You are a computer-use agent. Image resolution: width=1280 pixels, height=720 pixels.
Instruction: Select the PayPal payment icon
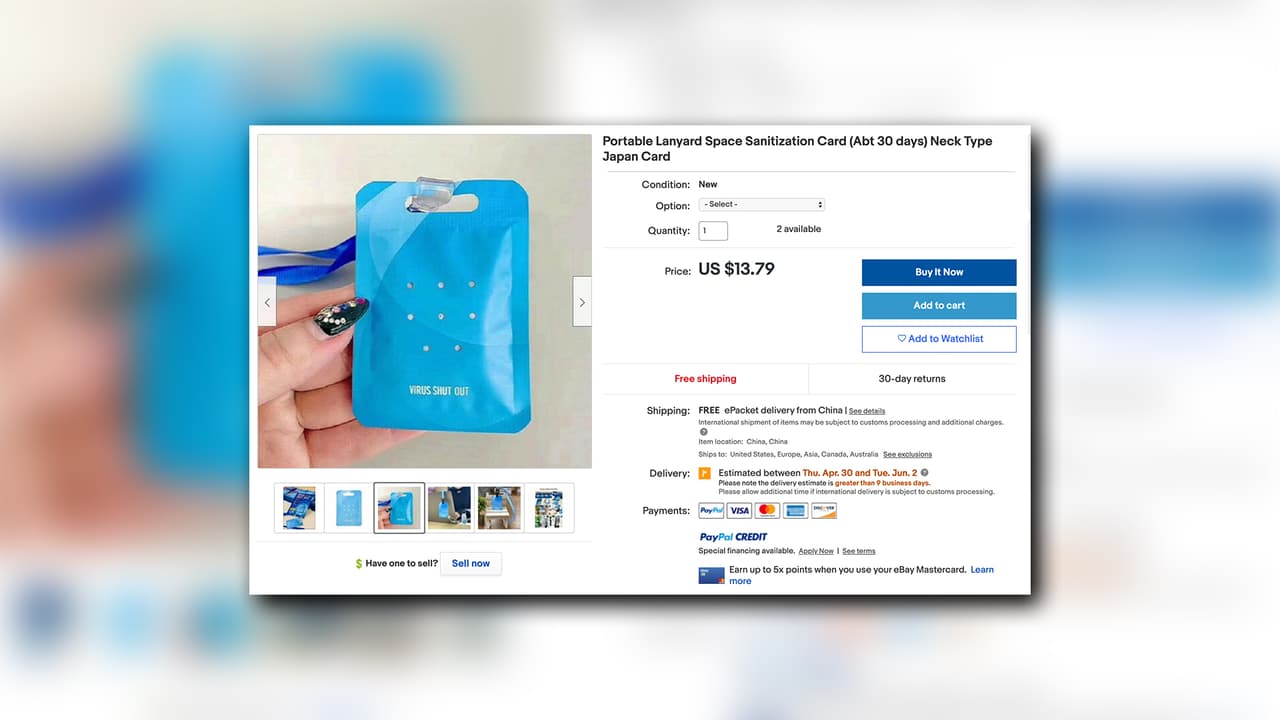[711, 510]
